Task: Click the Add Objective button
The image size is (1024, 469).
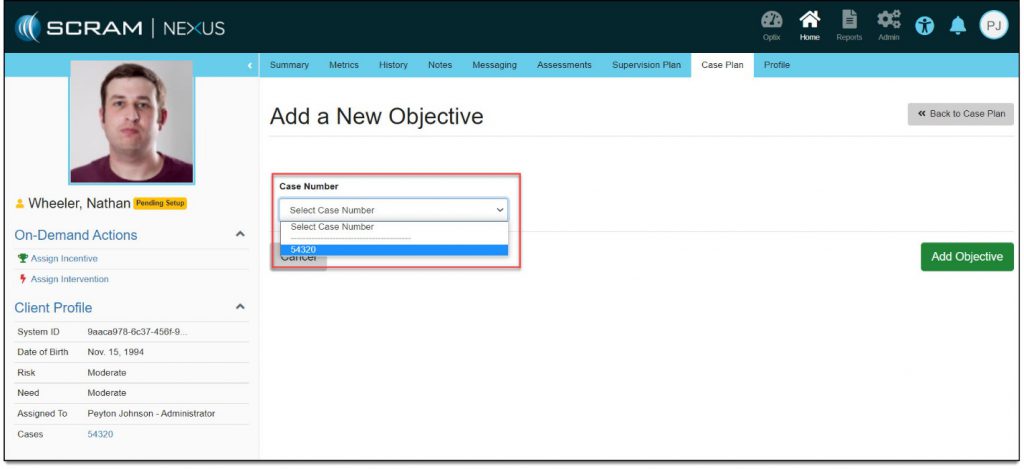Action: coord(966,257)
